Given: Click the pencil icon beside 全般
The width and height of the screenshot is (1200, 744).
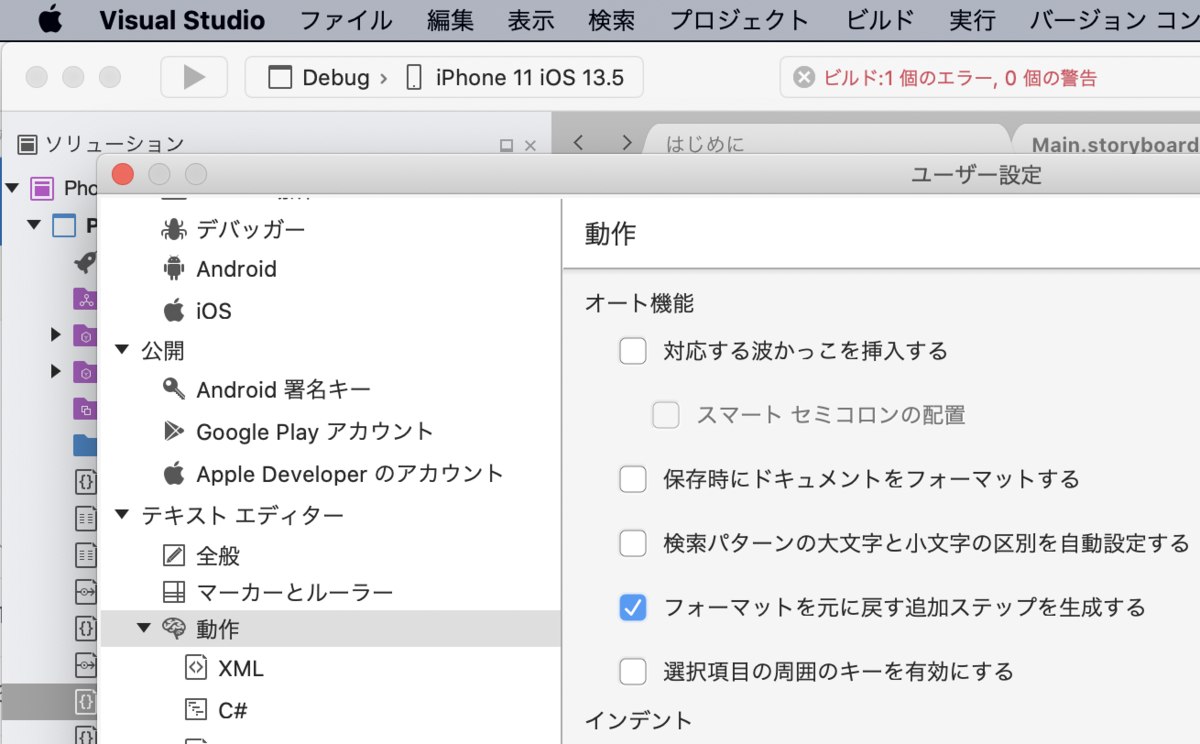Looking at the screenshot, I should pos(174,555).
